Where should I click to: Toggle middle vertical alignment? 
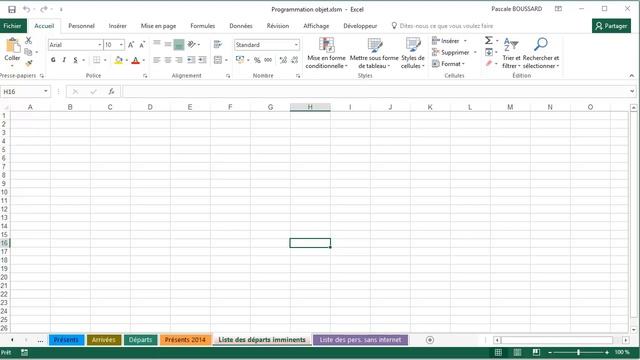[x=168, y=44]
